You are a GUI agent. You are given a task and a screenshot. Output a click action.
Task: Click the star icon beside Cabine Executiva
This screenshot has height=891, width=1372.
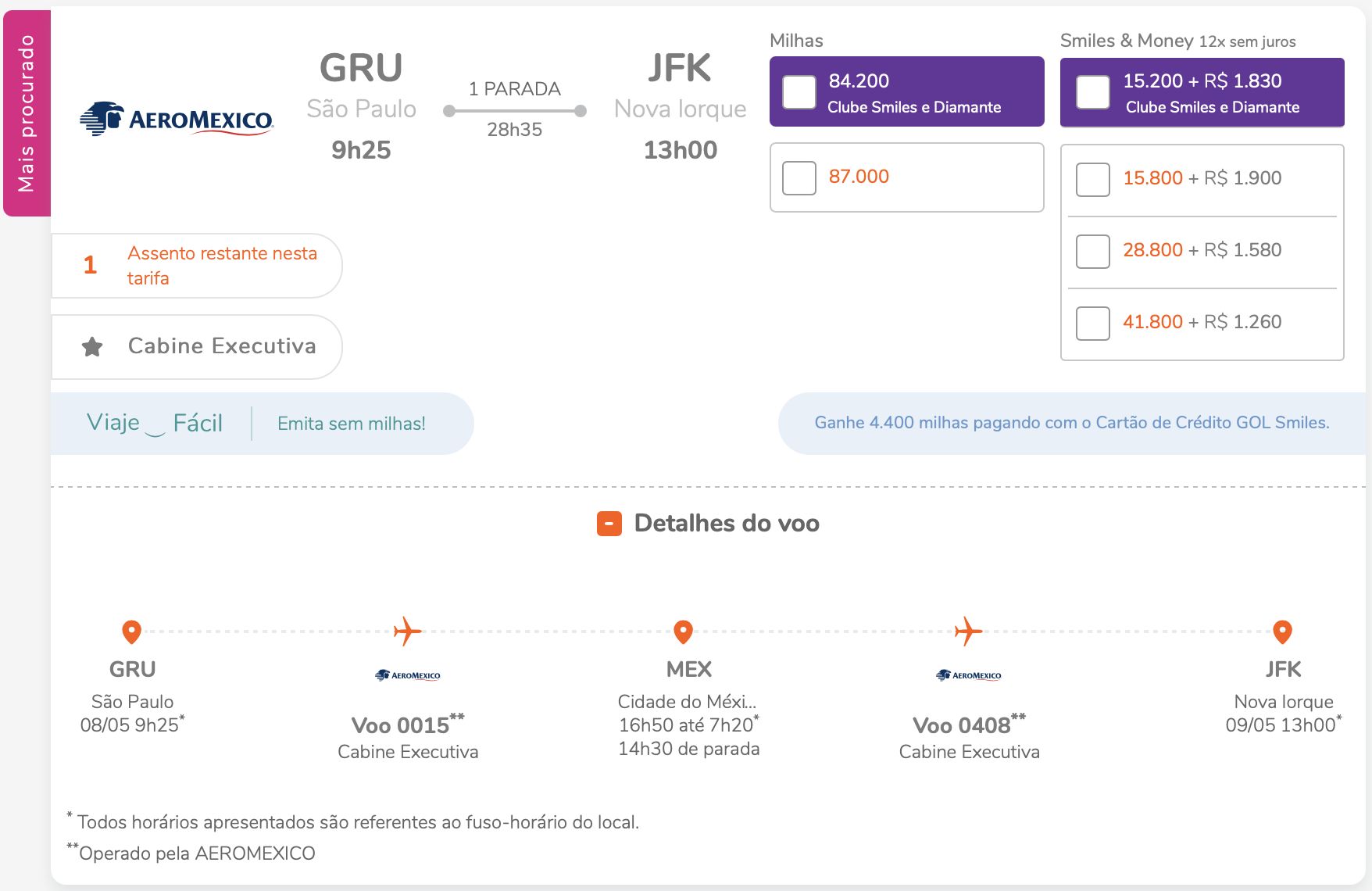tap(92, 346)
